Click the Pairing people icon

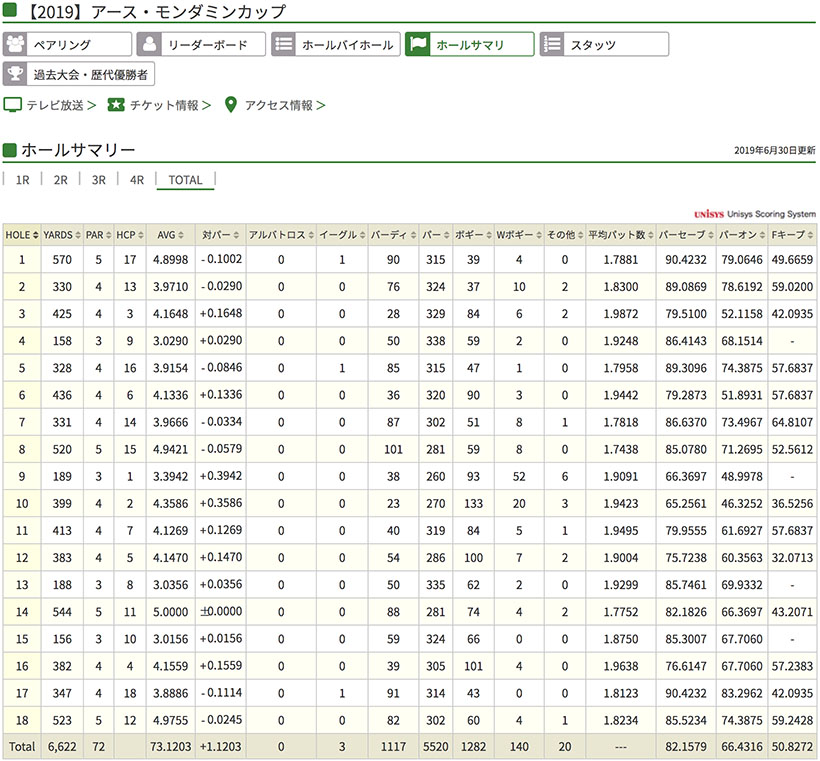16,45
